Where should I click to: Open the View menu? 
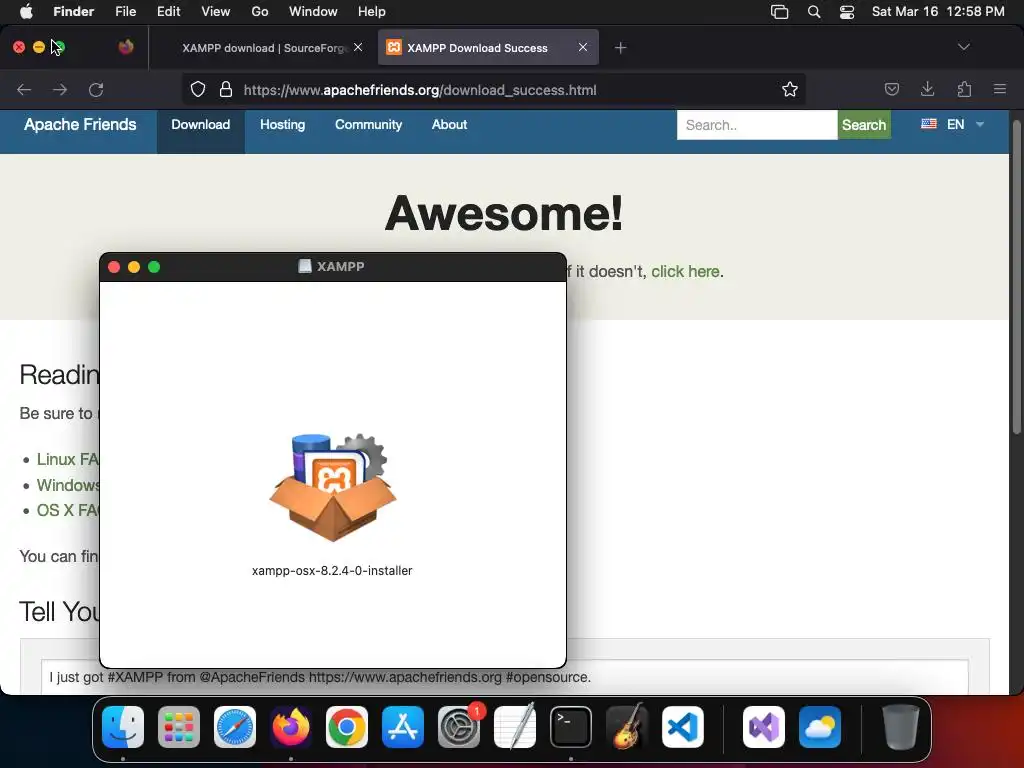coord(216,12)
